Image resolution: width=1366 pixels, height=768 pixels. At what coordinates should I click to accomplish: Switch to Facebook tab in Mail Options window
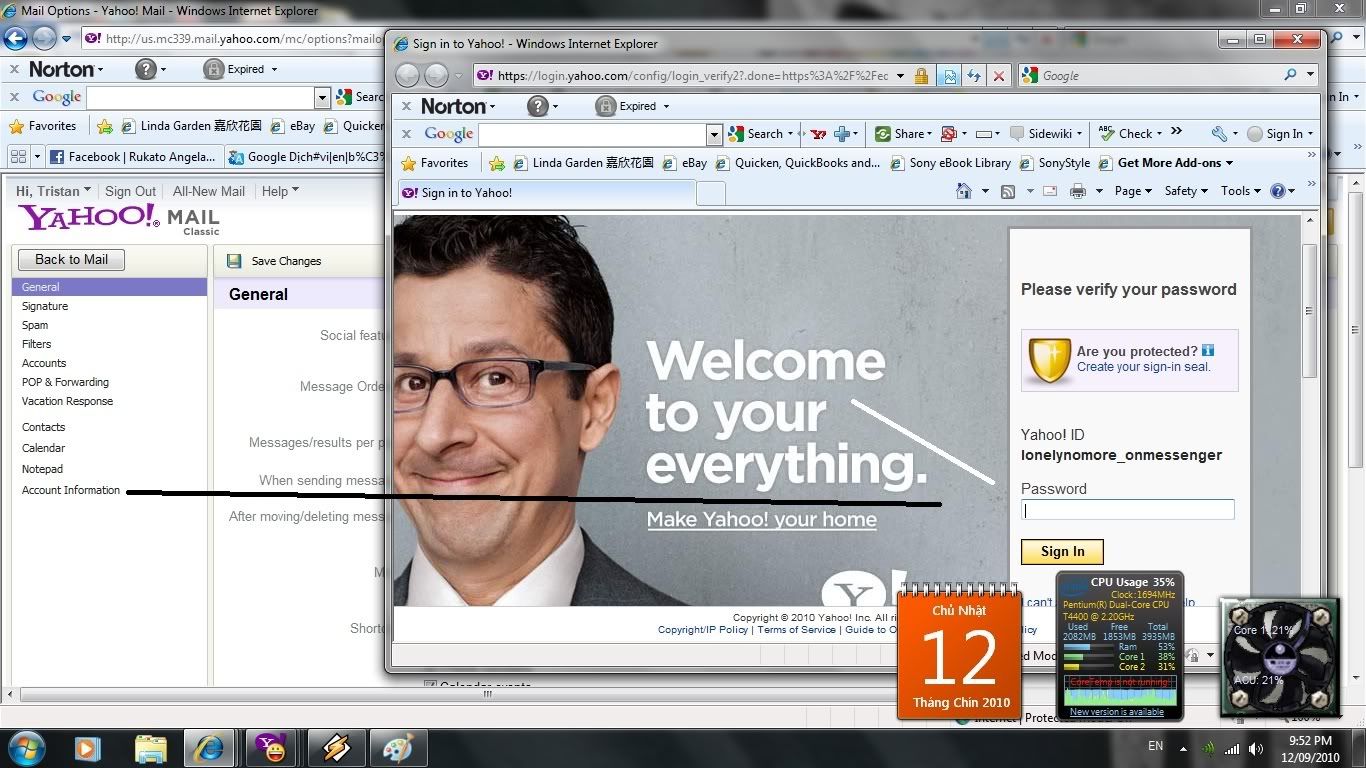click(x=134, y=157)
